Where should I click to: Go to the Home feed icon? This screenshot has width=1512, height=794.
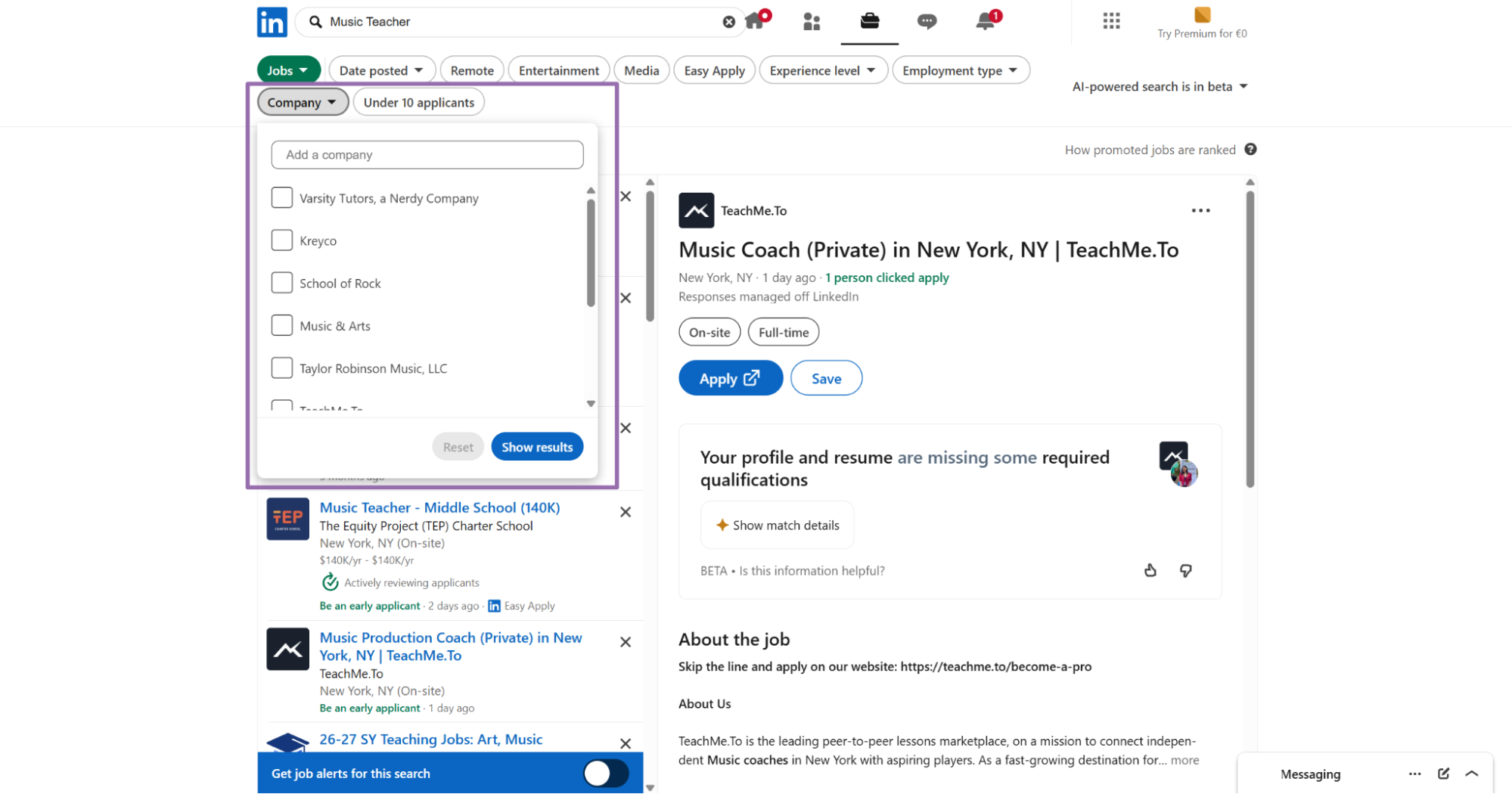pyautogui.click(x=755, y=20)
